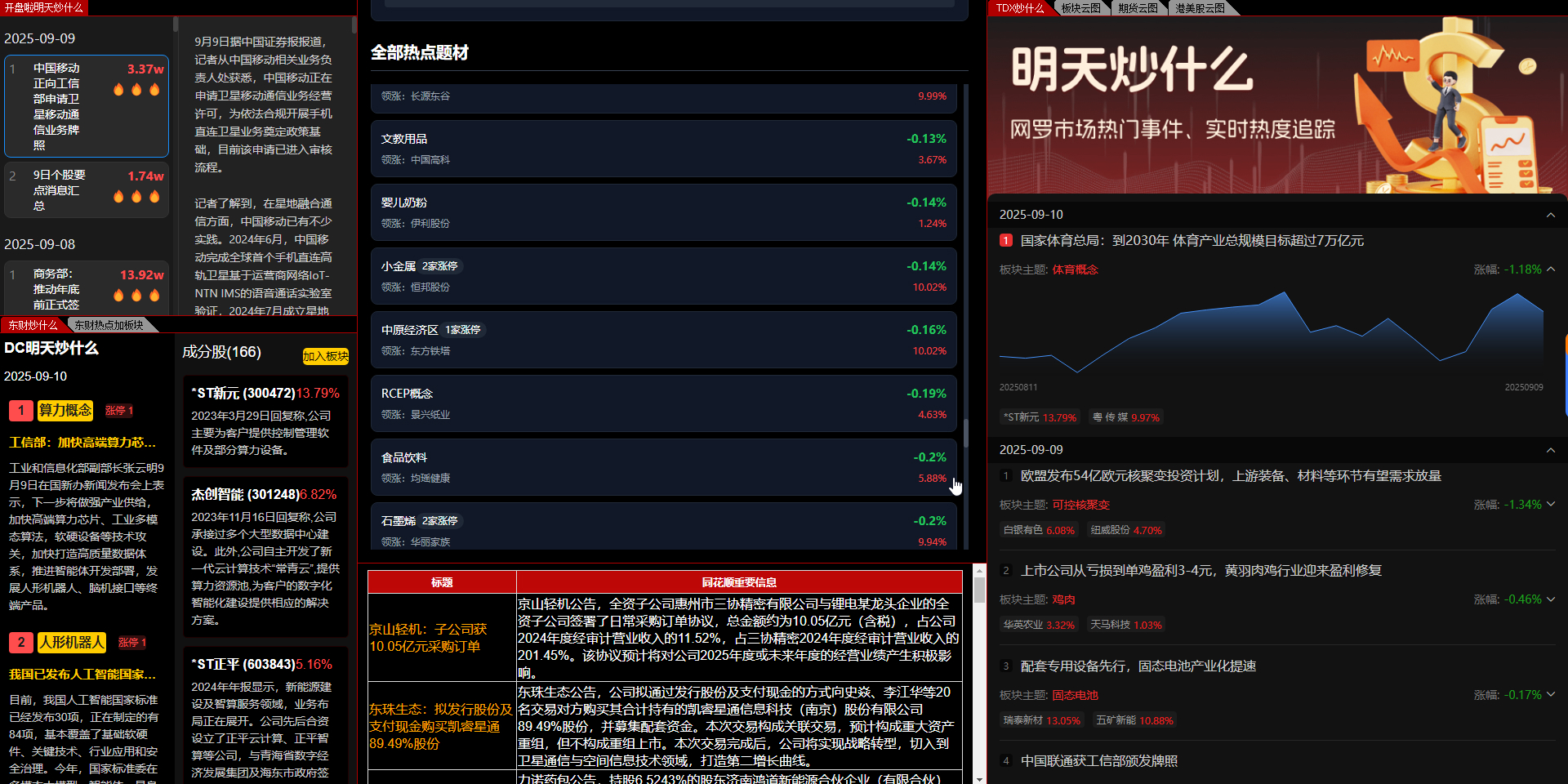
Task: Click the *ST新元 13.79% stock tag
Action: [1040, 417]
